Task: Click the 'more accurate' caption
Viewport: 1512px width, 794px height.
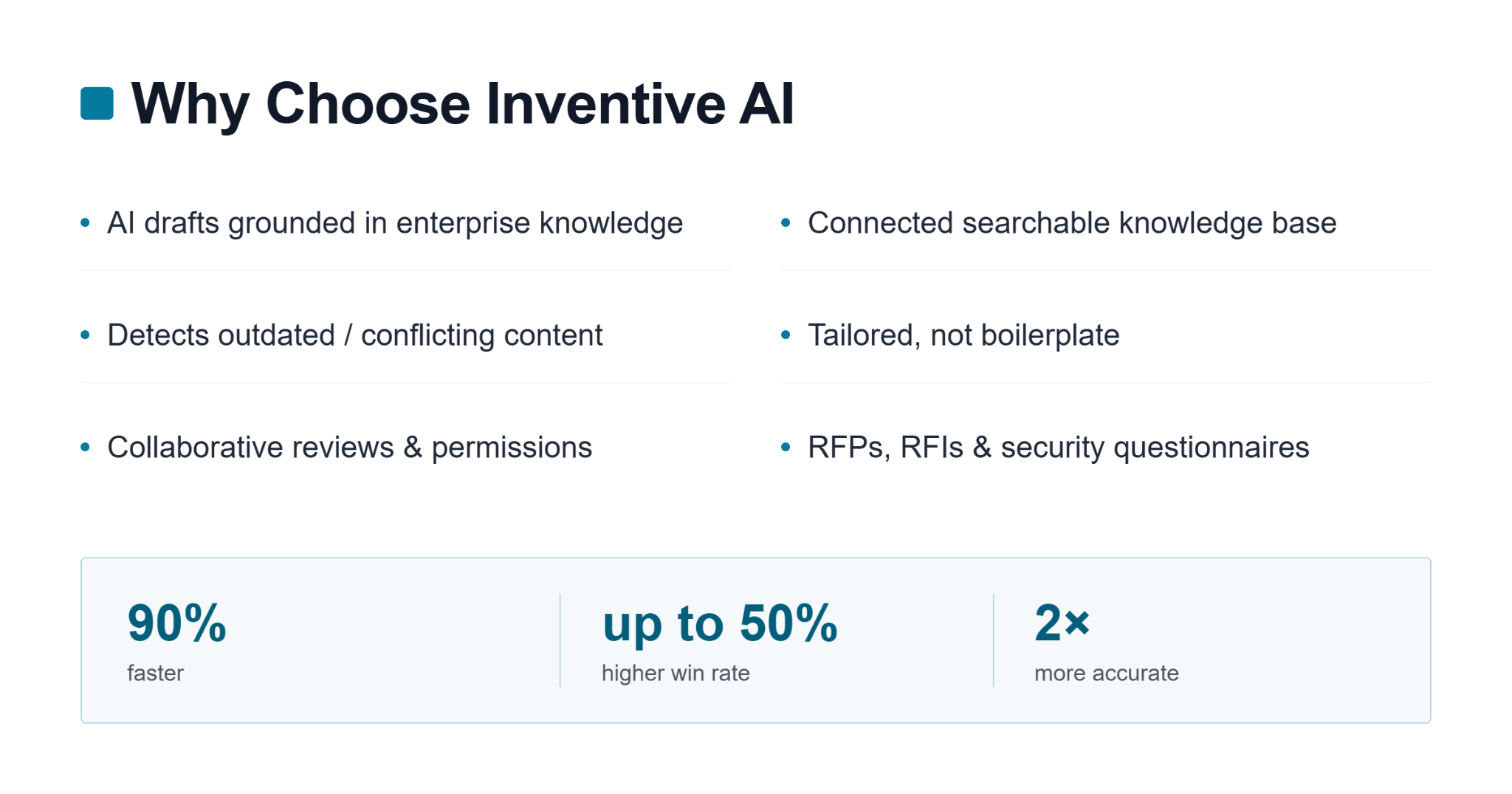Action: click(1106, 673)
